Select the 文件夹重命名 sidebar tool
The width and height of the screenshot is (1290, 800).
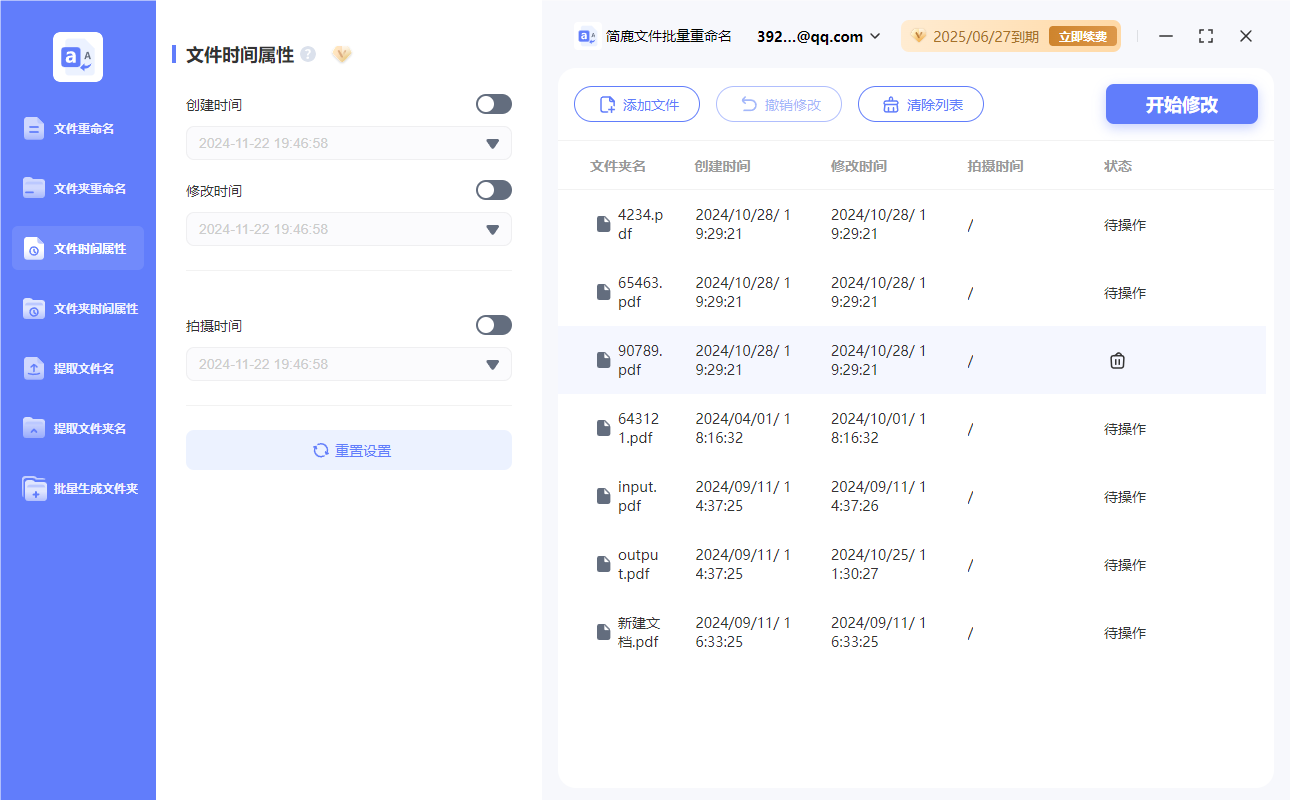77,188
